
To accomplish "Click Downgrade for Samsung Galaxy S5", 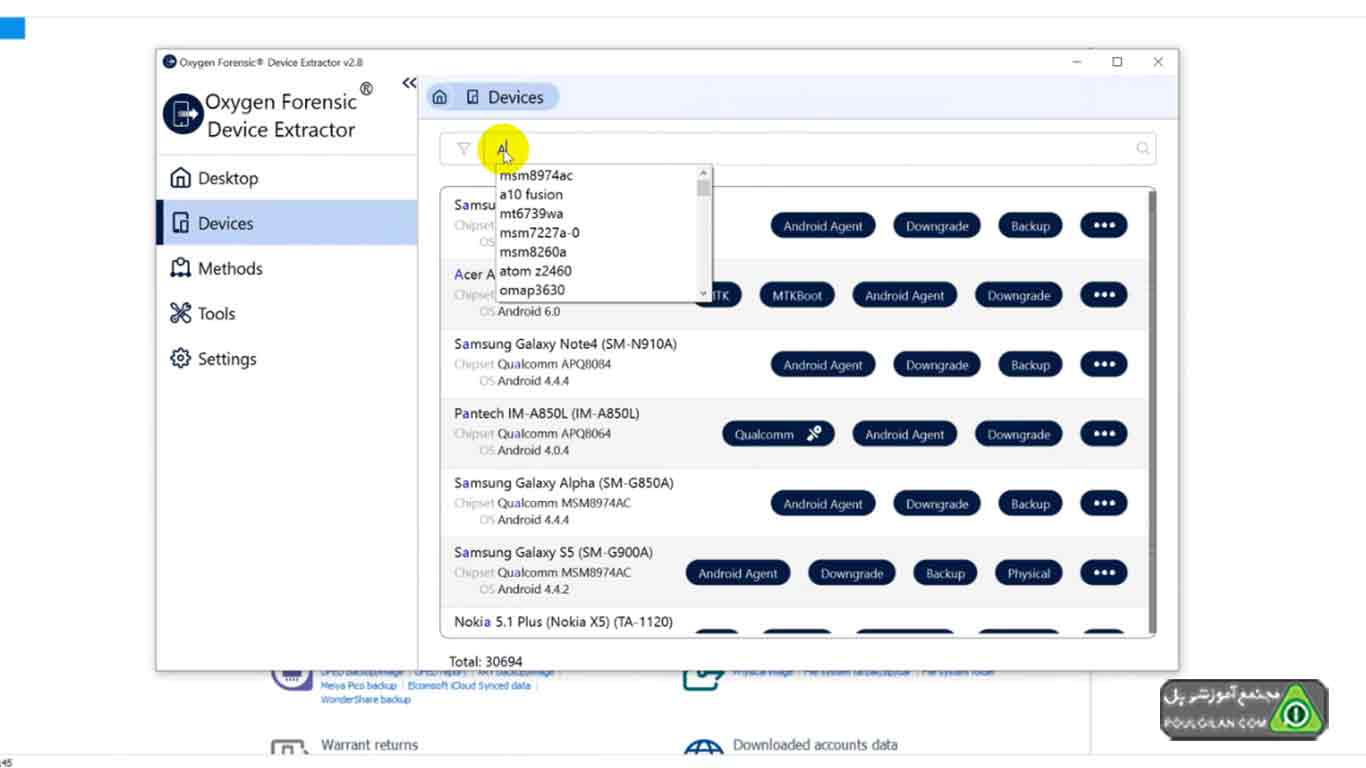I will click(852, 573).
